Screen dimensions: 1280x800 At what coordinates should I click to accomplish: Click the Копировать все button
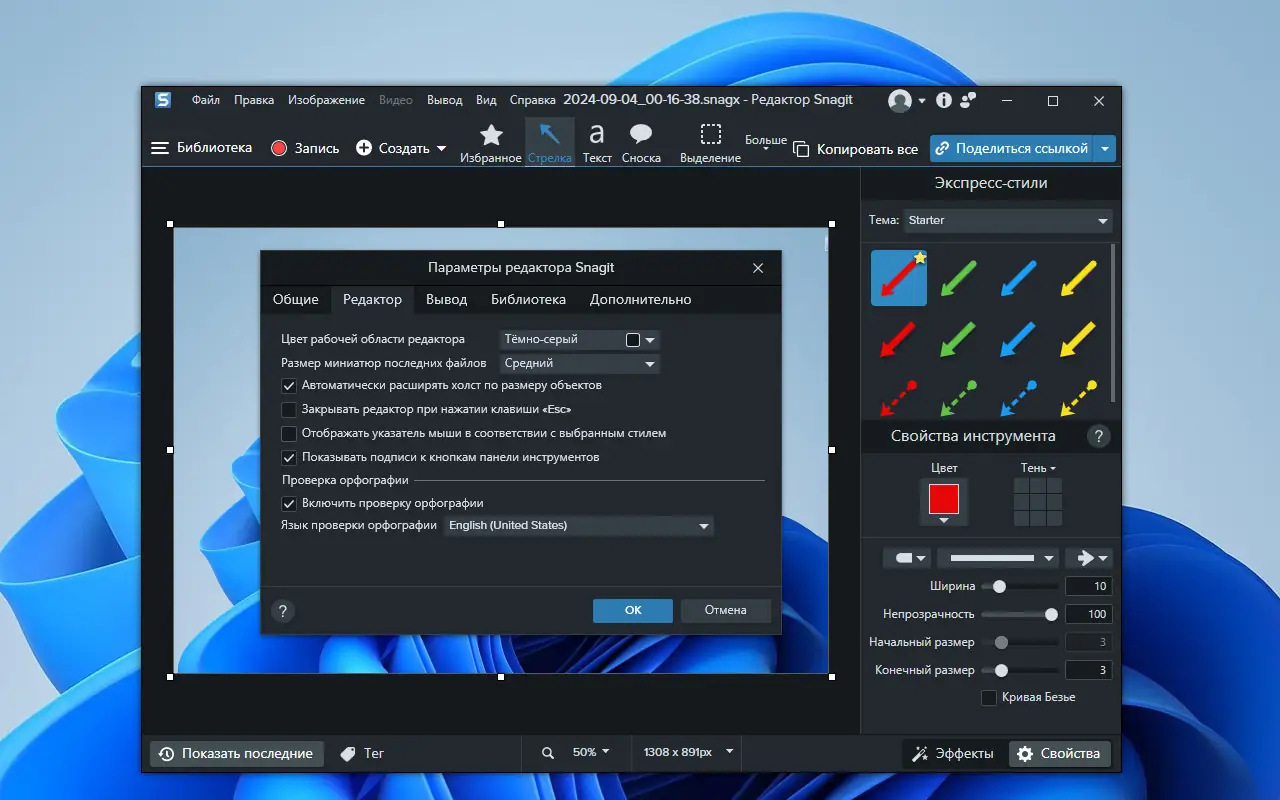pos(856,149)
